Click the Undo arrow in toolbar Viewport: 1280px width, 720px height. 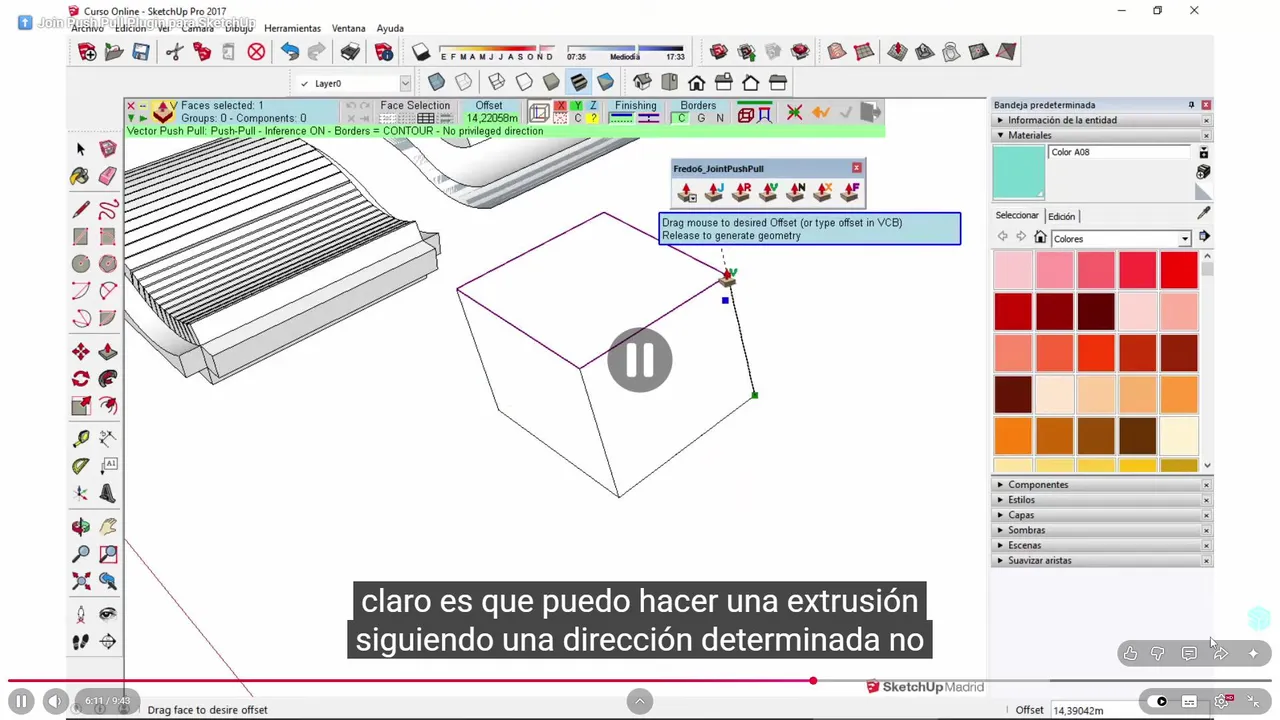point(289,52)
